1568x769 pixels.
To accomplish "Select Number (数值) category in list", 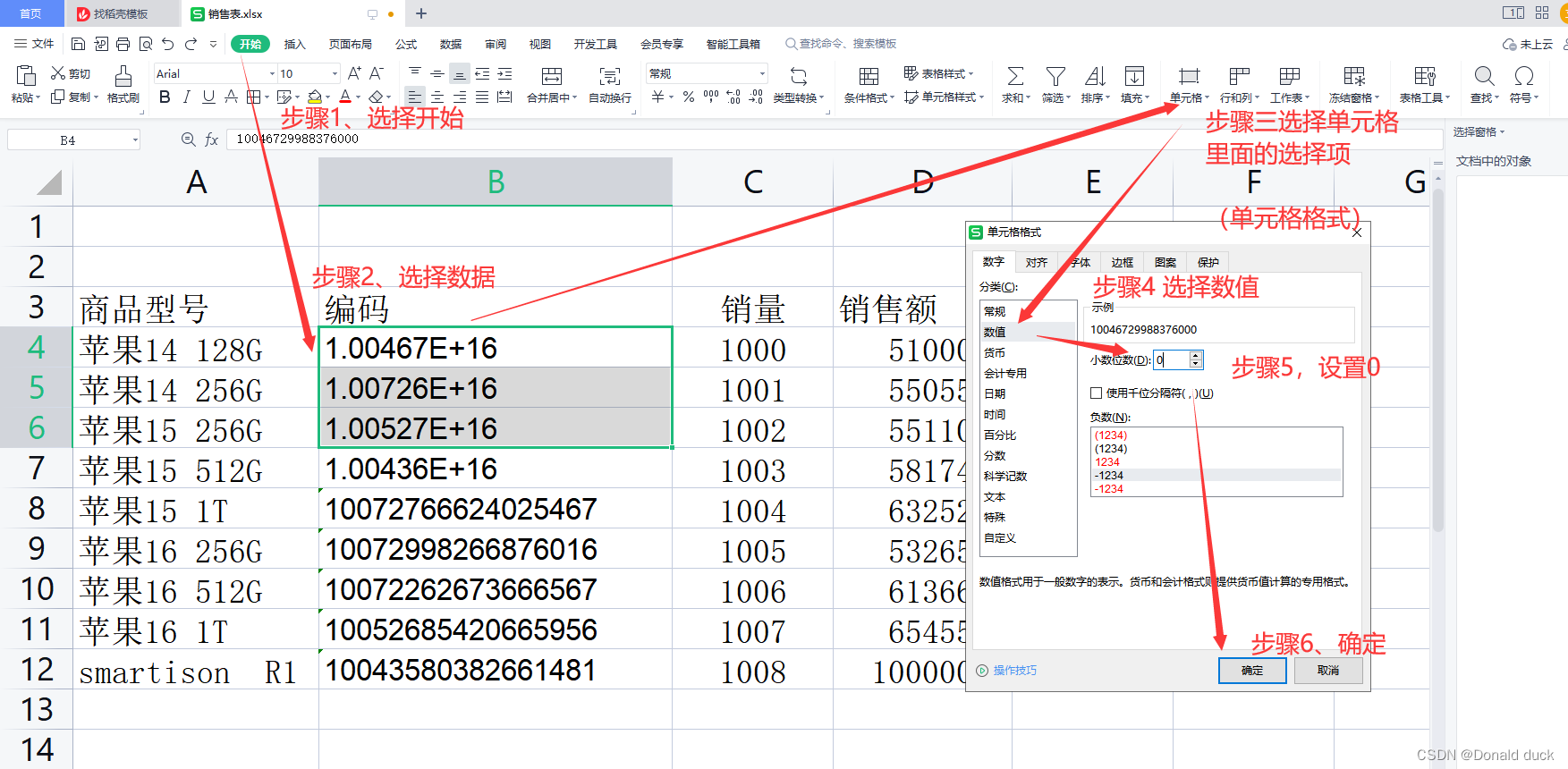I will tap(1028, 332).
